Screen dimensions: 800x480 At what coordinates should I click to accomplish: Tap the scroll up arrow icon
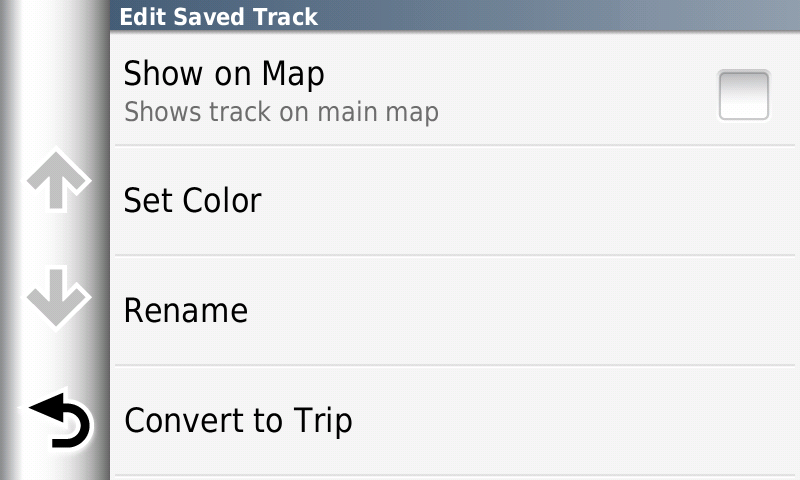58,181
